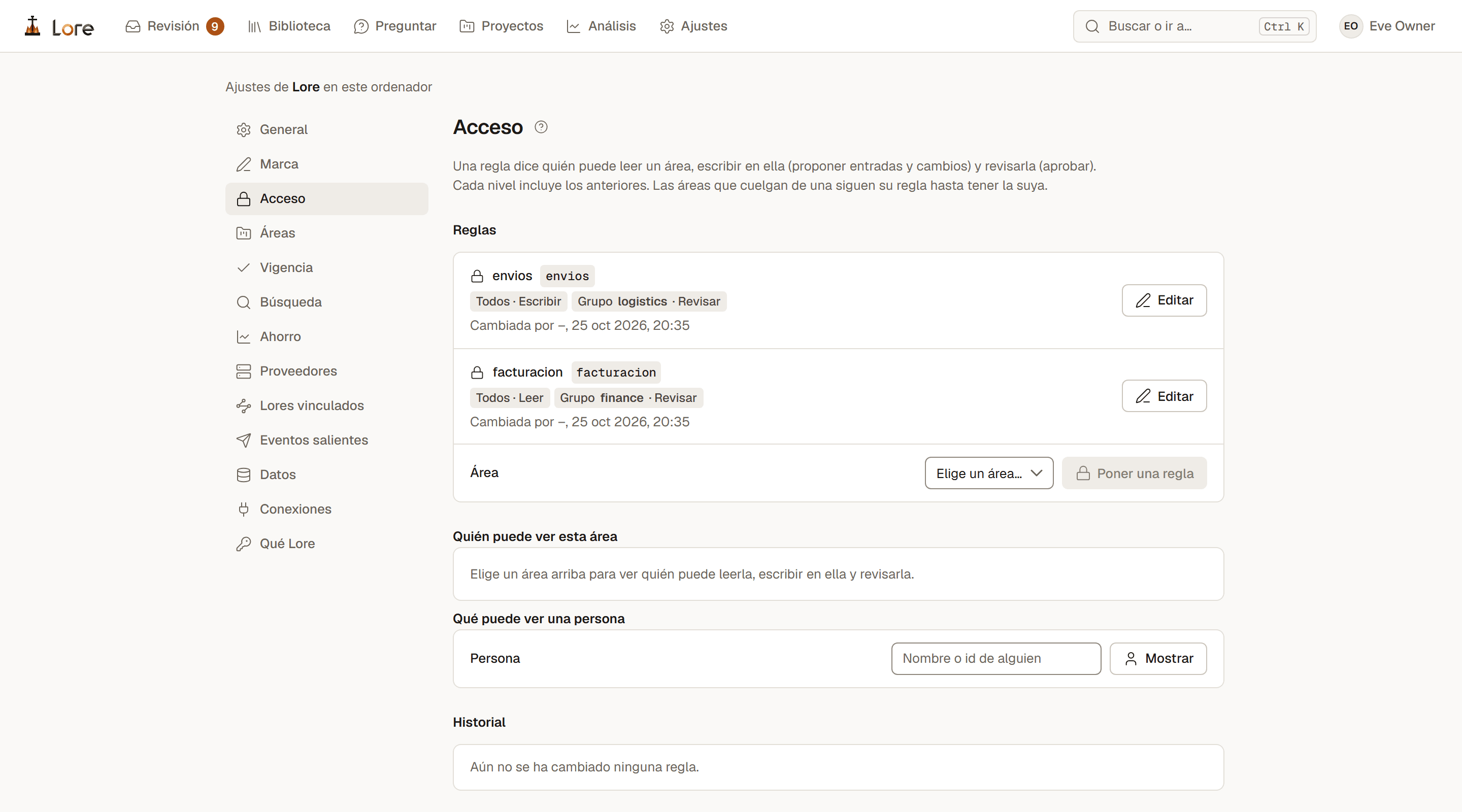Open the Elige un área dropdown
Screen dimensions: 1462x812
tap(989, 473)
